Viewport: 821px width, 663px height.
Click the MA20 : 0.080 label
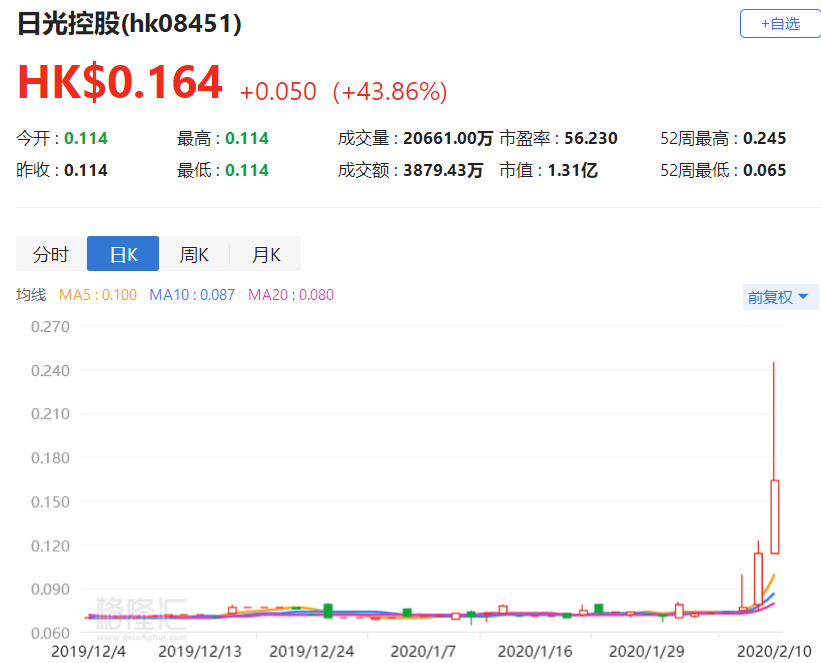(291, 295)
